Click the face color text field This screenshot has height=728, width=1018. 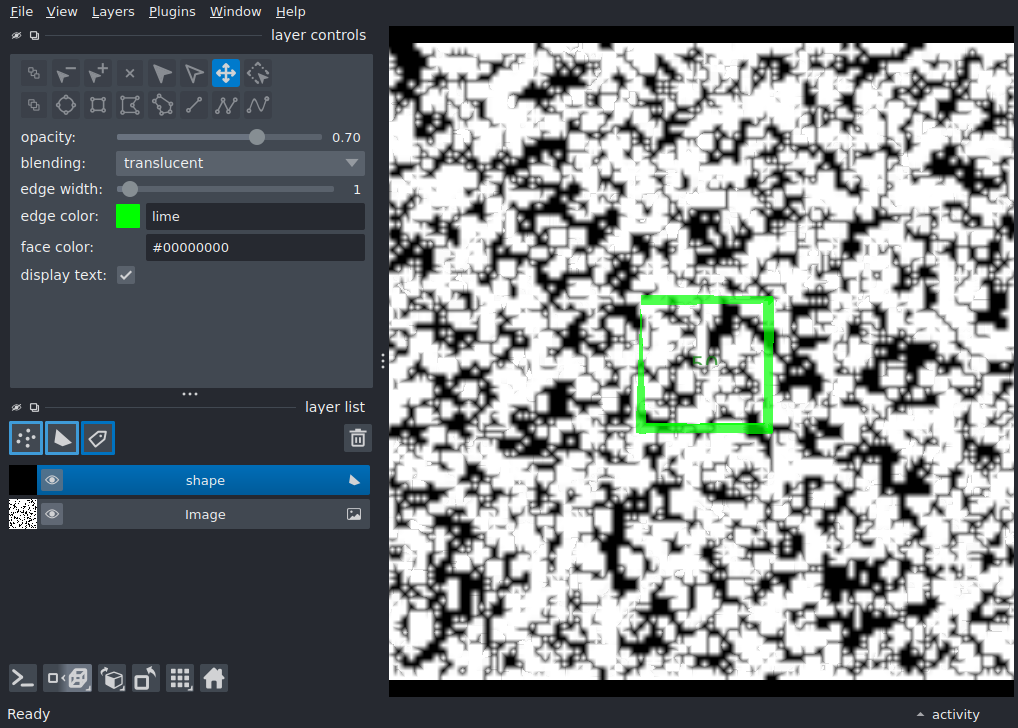pyautogui.click(x=255, y=247)
